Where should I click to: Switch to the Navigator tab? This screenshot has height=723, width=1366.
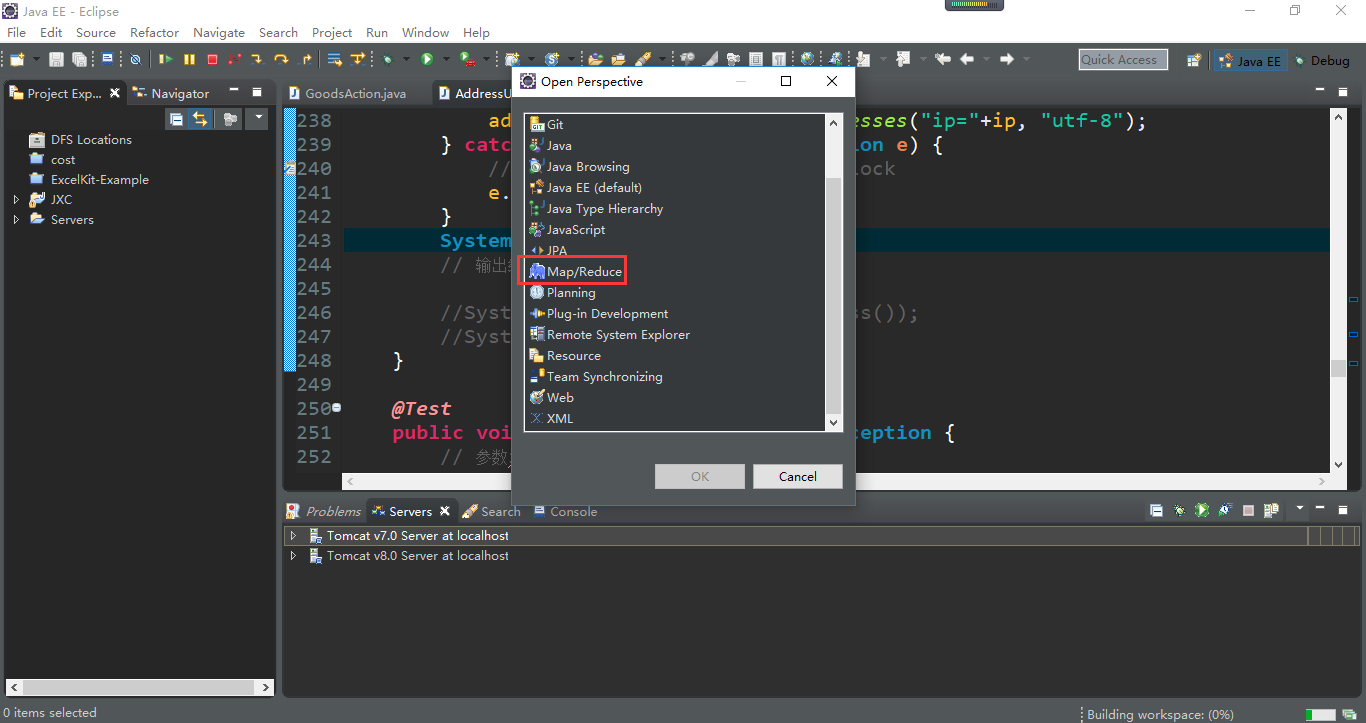[172, 93]
